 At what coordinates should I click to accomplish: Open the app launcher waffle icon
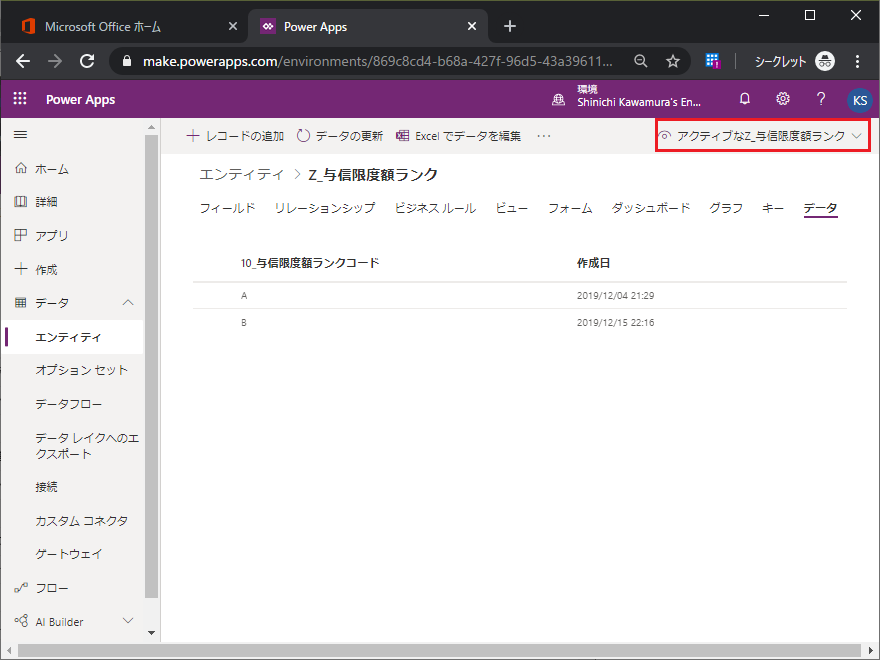click(20, 99)
